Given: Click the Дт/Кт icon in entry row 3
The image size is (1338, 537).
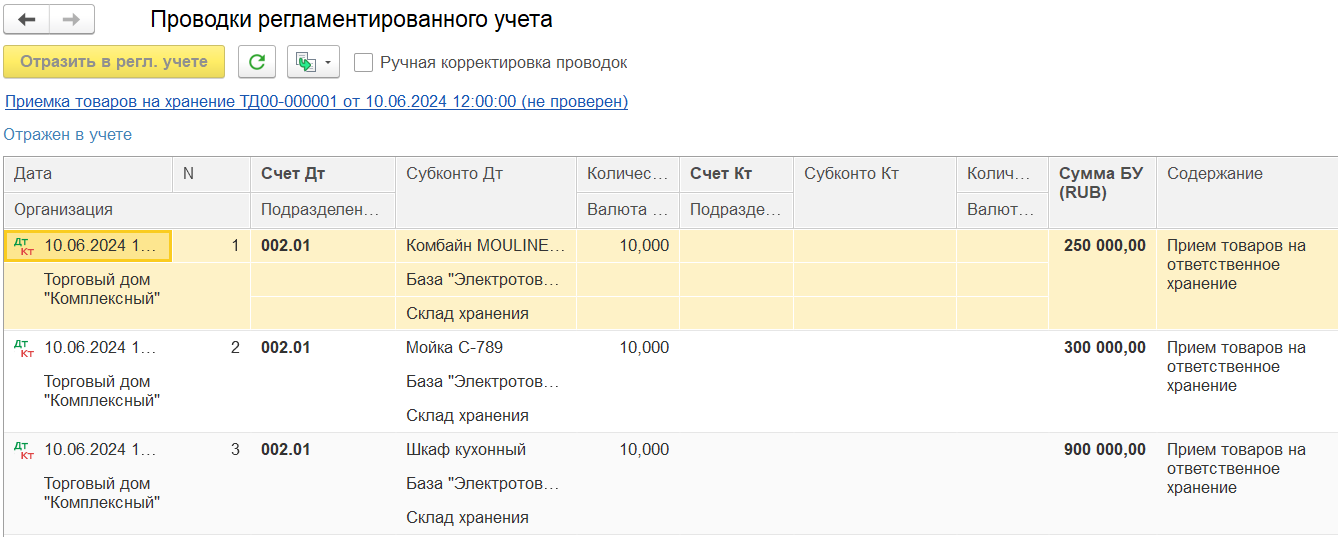Looking at the screenshot, I should [x=26, y=450].
